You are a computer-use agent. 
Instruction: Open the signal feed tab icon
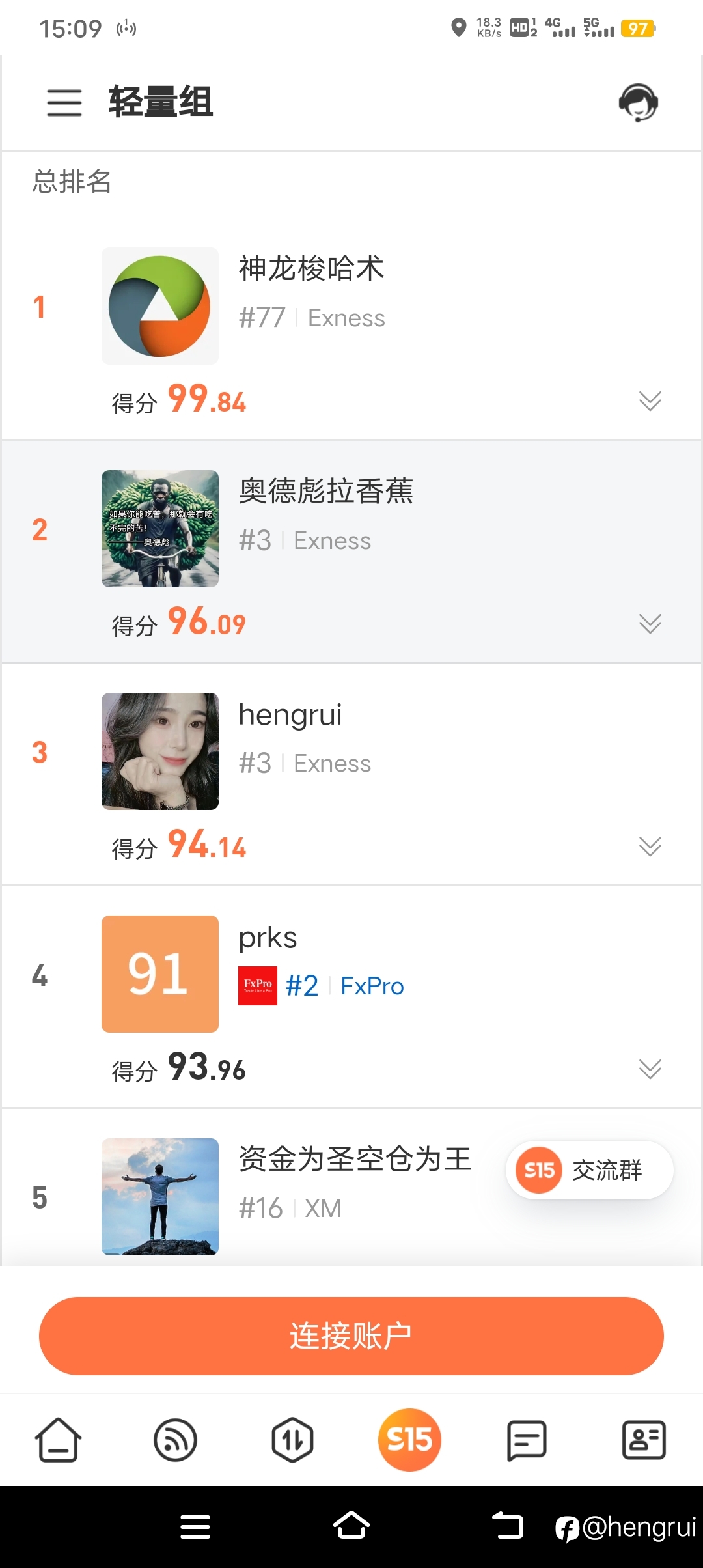click(175, 1440)
